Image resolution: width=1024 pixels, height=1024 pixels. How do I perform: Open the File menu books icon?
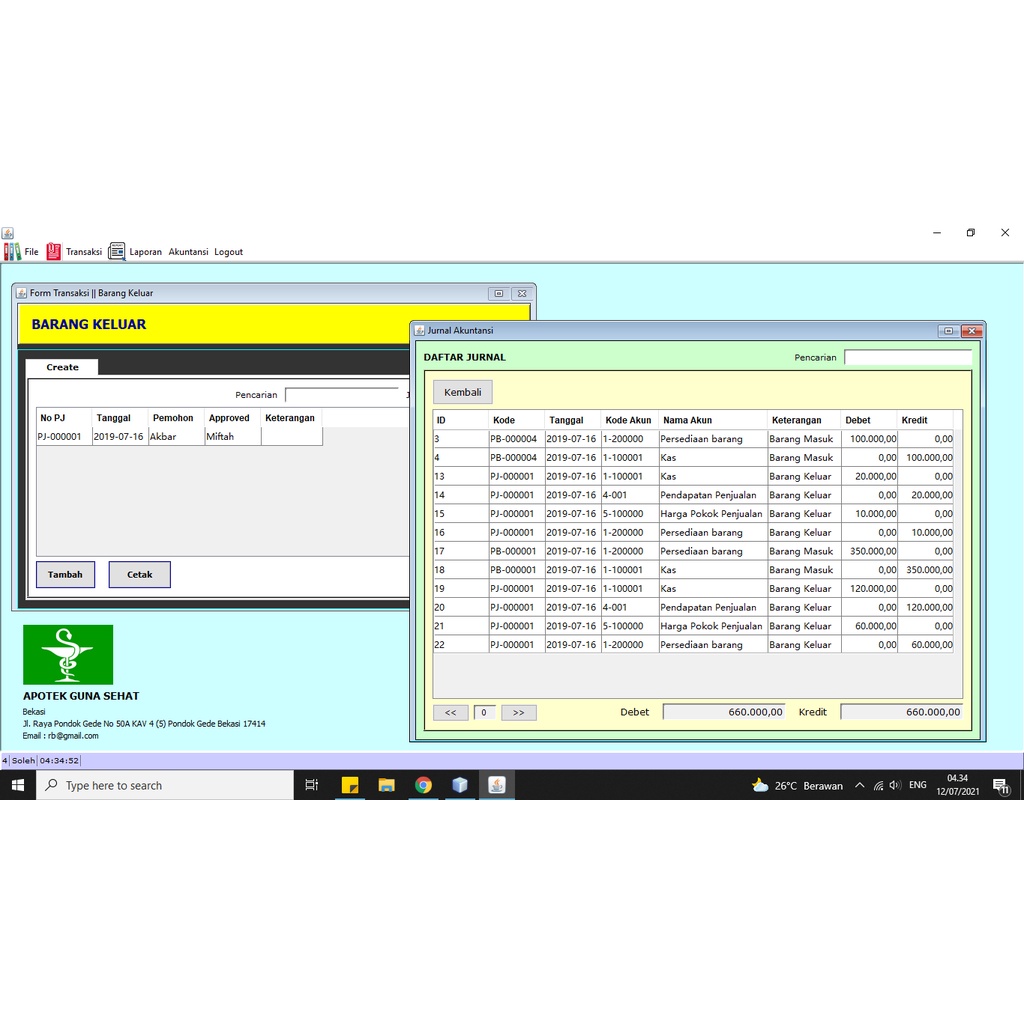coord(12,251)
